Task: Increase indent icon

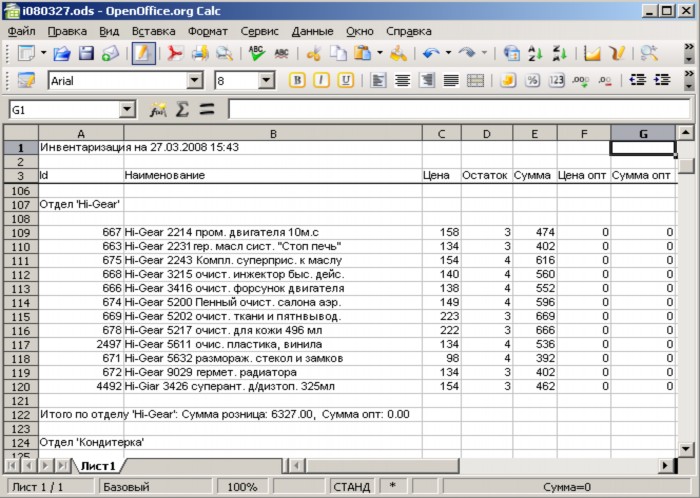Action: point(662,81)
